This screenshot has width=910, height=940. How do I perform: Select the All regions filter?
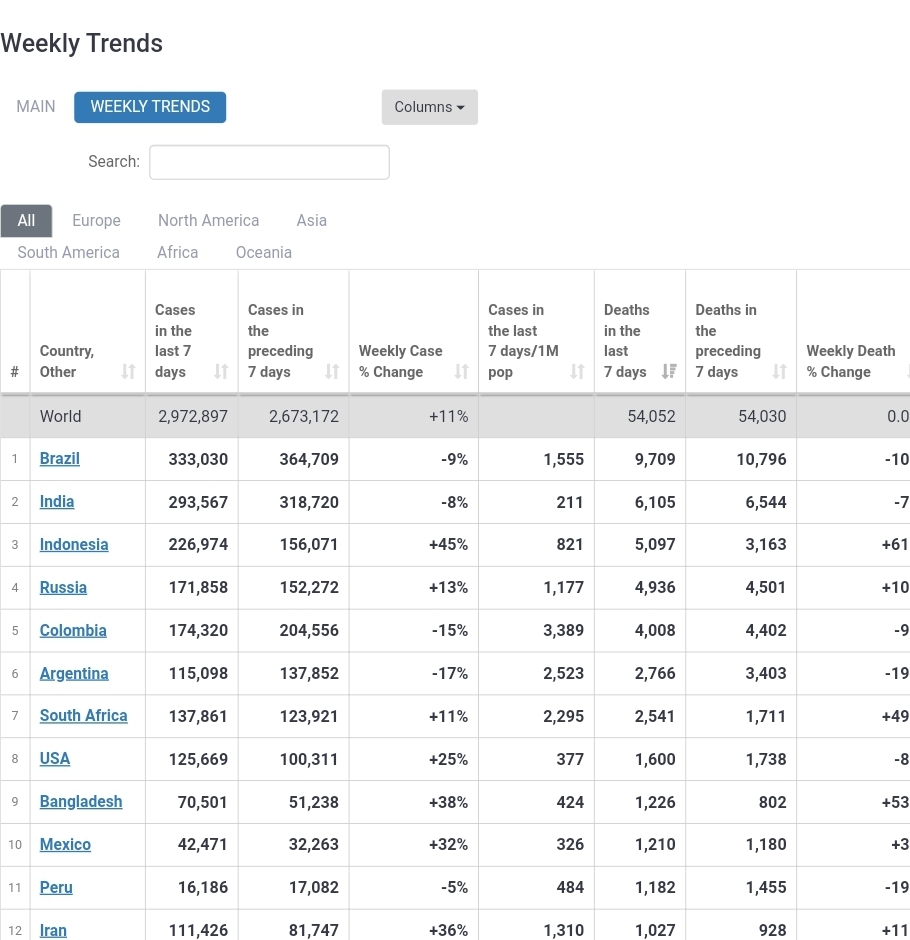tap(26, 221)
